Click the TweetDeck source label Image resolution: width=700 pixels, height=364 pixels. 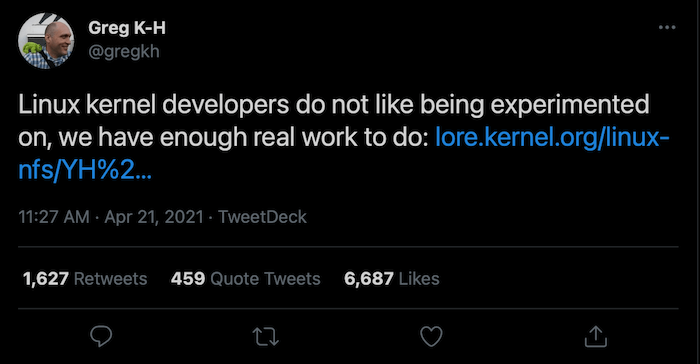(x=262, y=217)
